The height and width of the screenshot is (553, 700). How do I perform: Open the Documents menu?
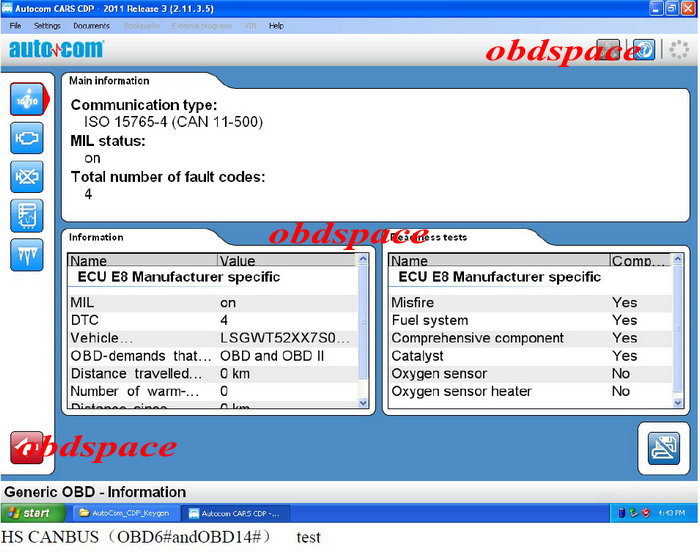(91, 26)
